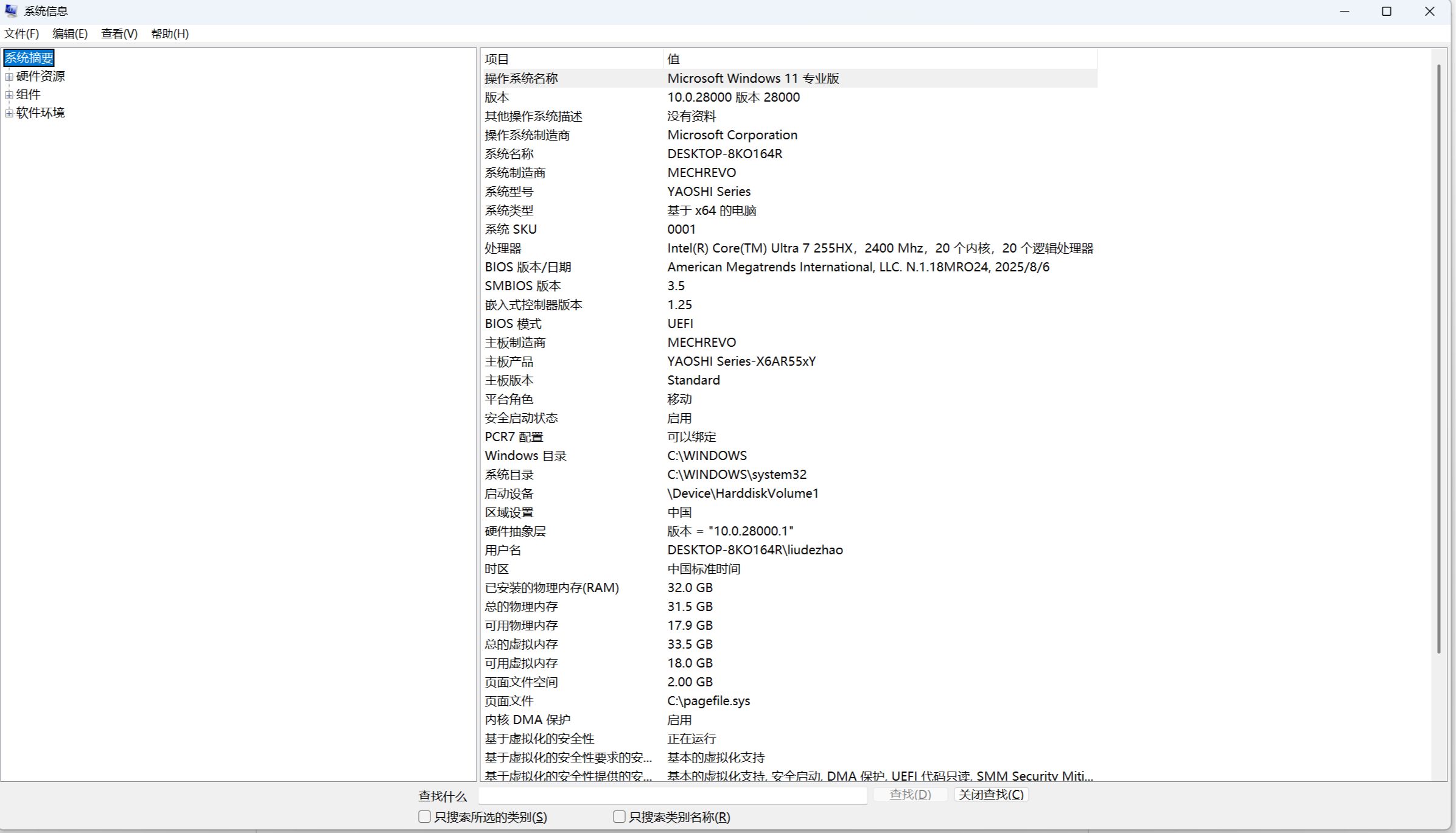Select the SMBIOS 版本 row label
The height and width of the screenshot is (833, 1456).
tap(523, 286)
